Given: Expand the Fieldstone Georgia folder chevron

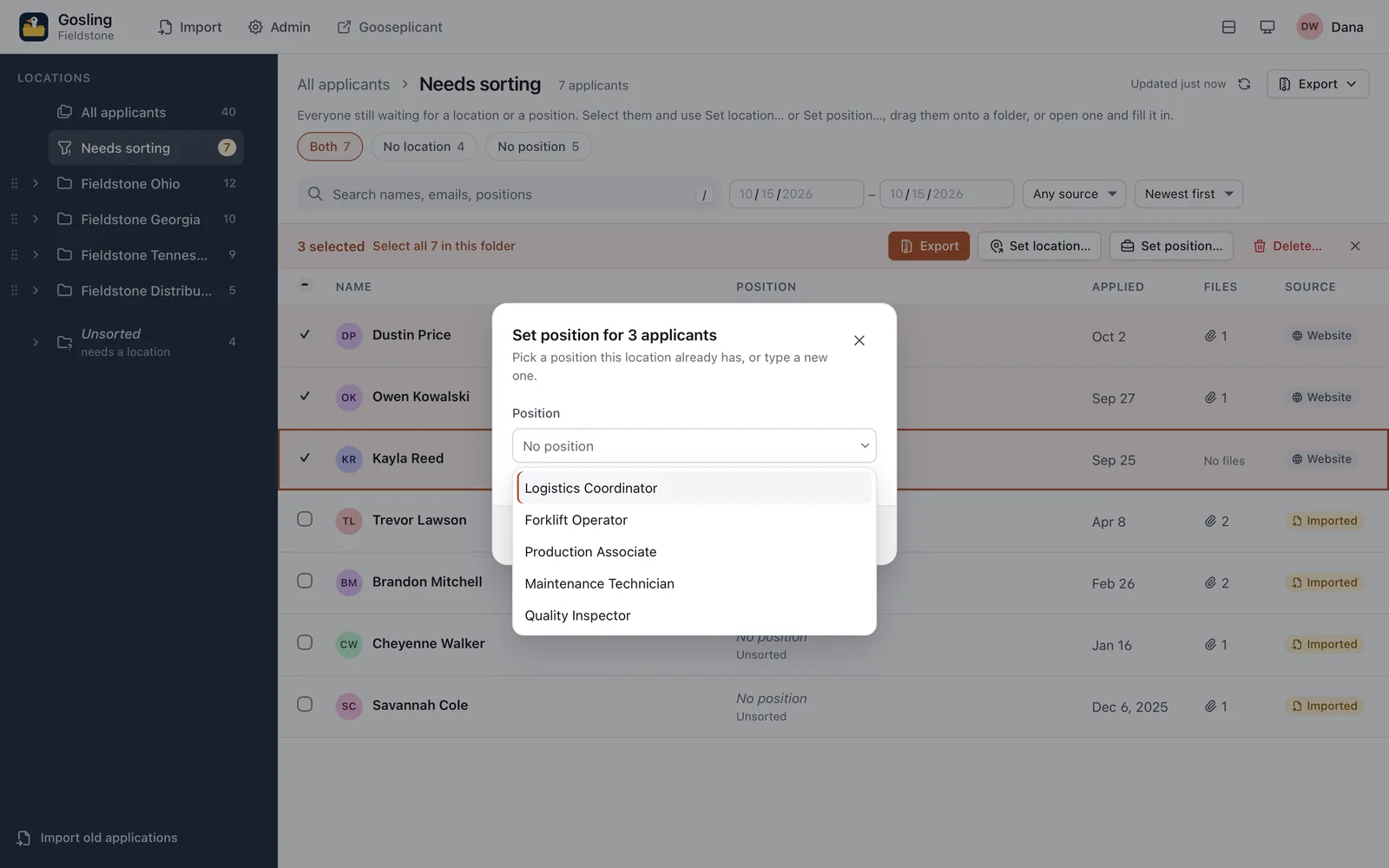Looking at the screenshot, I should pos(36,220).
